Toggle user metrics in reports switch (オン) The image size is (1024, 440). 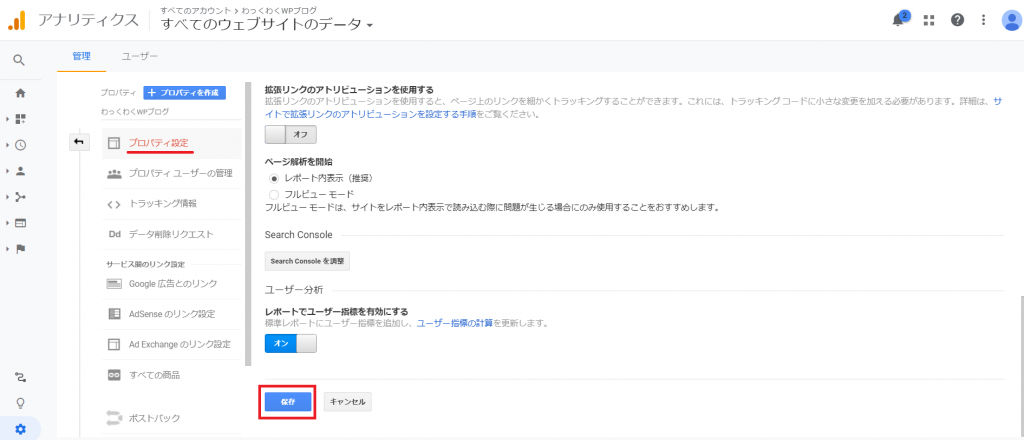(290, 343)
